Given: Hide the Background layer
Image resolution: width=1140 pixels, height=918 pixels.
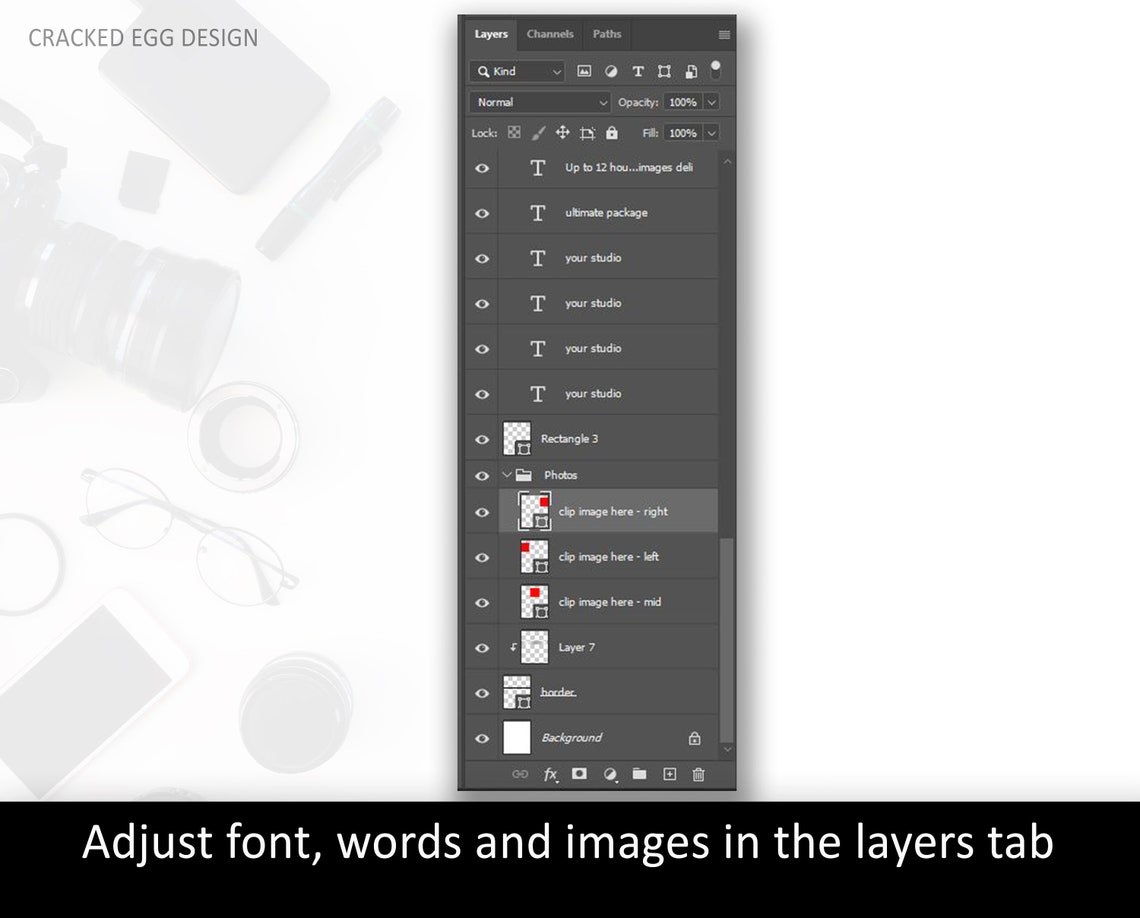Looking at the screenshot, I should pos(482,738).
